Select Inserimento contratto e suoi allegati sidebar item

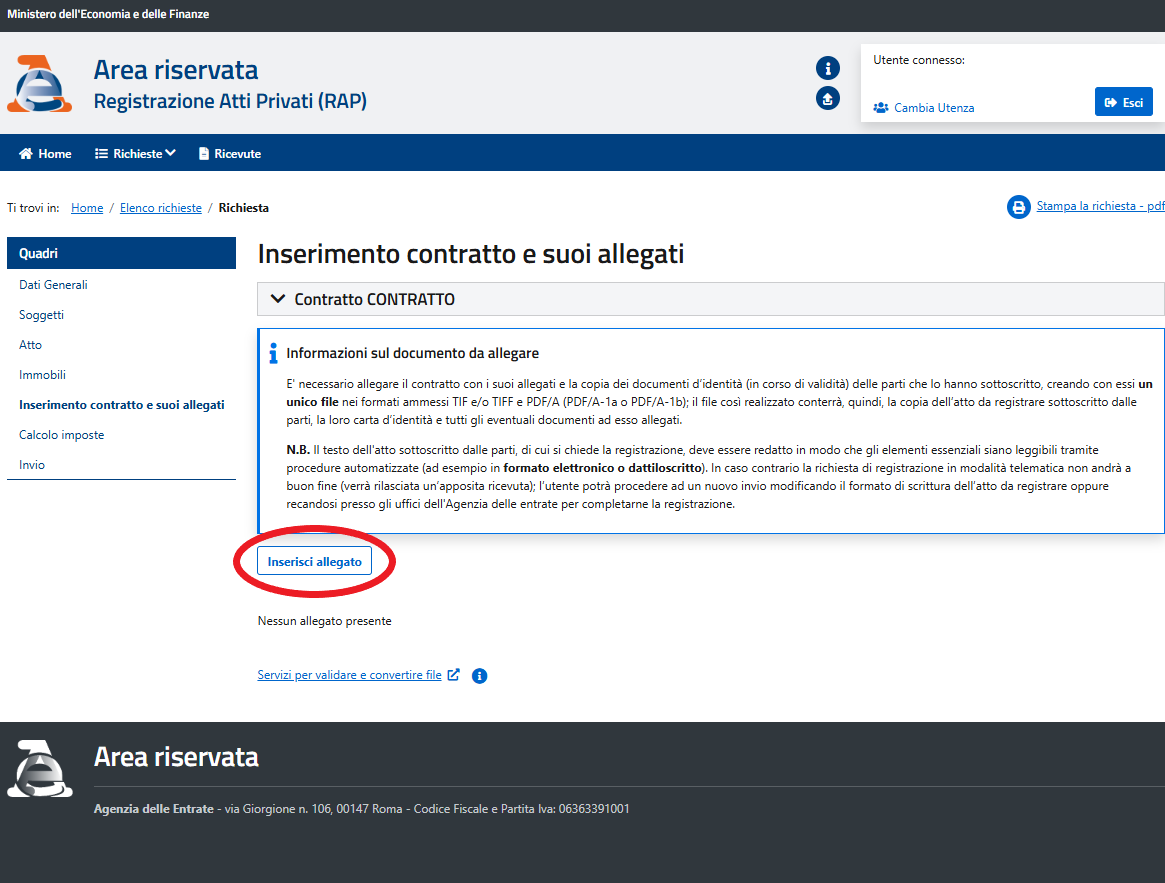[x=122, y=405]
